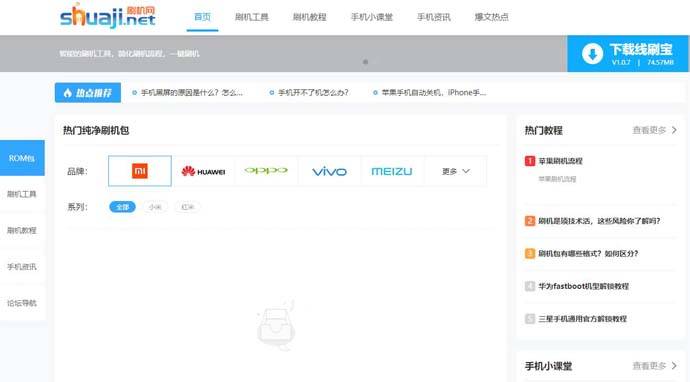Expand the 更多 brands dropdown
The image size is (690, 382).
point(456,171)
